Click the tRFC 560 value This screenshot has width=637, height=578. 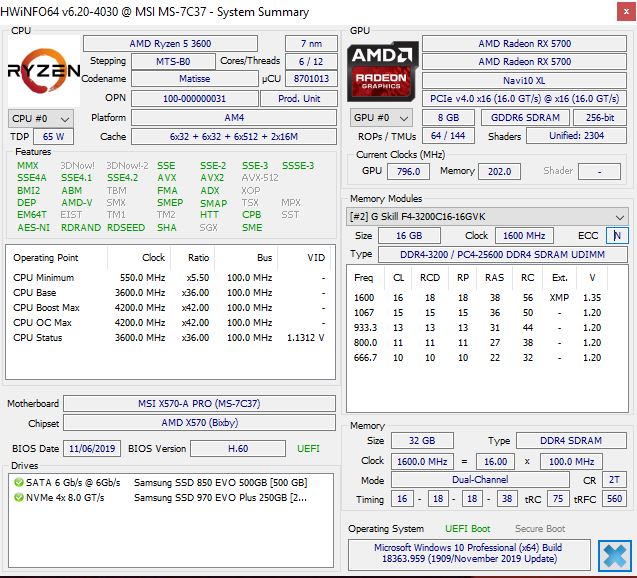(x=614, y=499)
